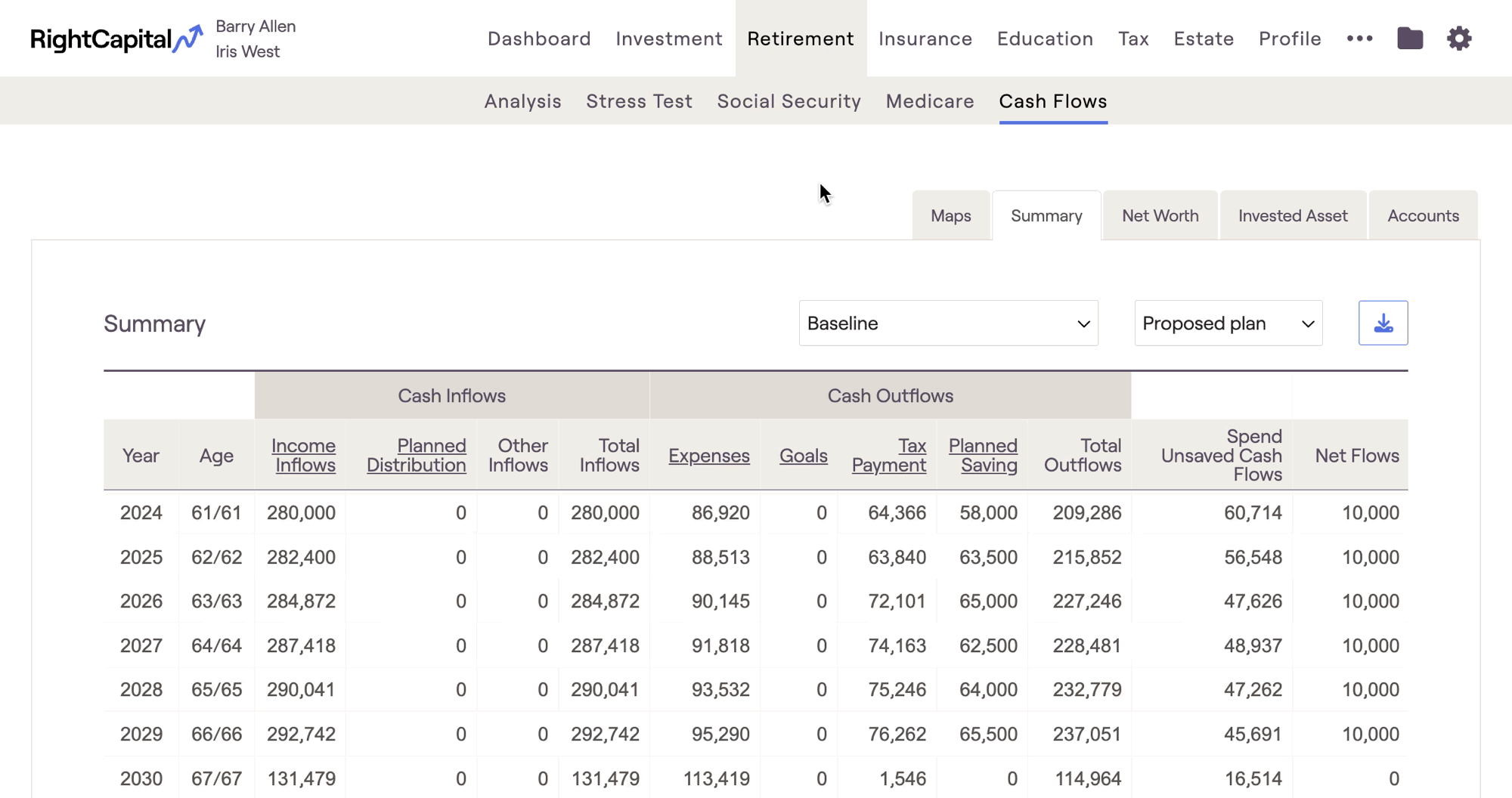
Task: Expand the Baseline scenario dropdown
Action: [948, 323]
